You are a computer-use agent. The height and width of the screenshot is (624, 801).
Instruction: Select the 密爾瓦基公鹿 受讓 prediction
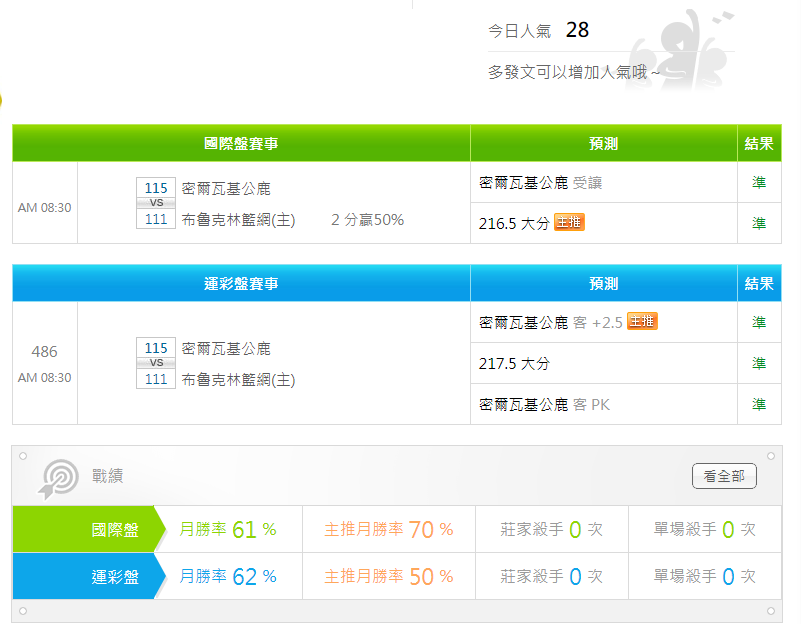(541, 183)
